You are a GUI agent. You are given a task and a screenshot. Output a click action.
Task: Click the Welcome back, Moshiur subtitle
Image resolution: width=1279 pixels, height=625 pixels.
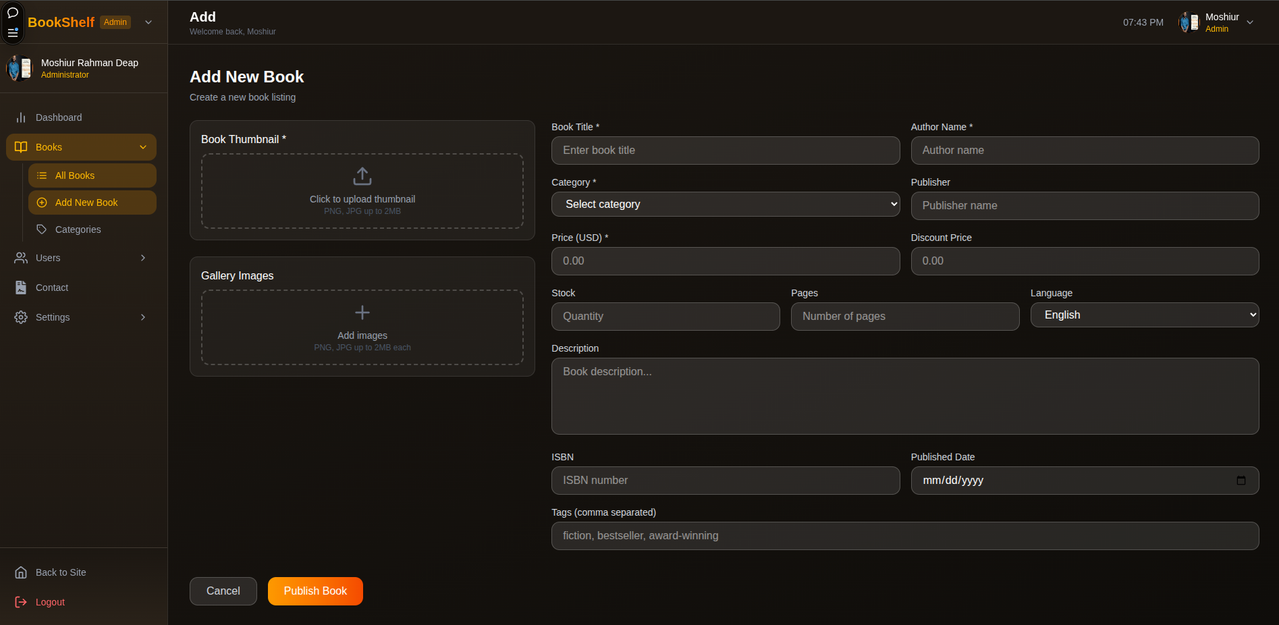pos(232,32)
